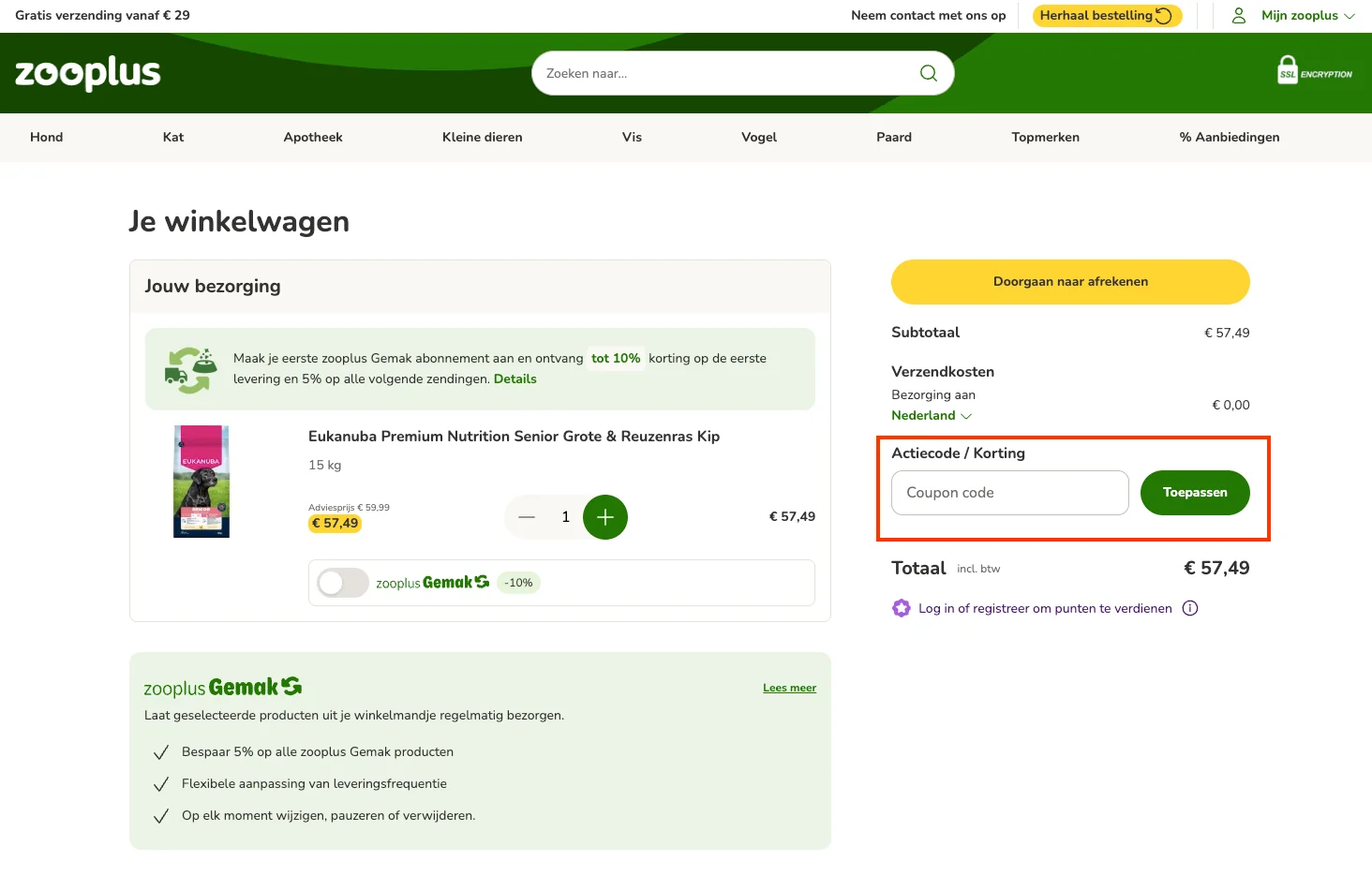The height and width of the screenshot is (876, 1372).
Task: Select the Hond navigation menu
Action: click(x=46, y=137)
